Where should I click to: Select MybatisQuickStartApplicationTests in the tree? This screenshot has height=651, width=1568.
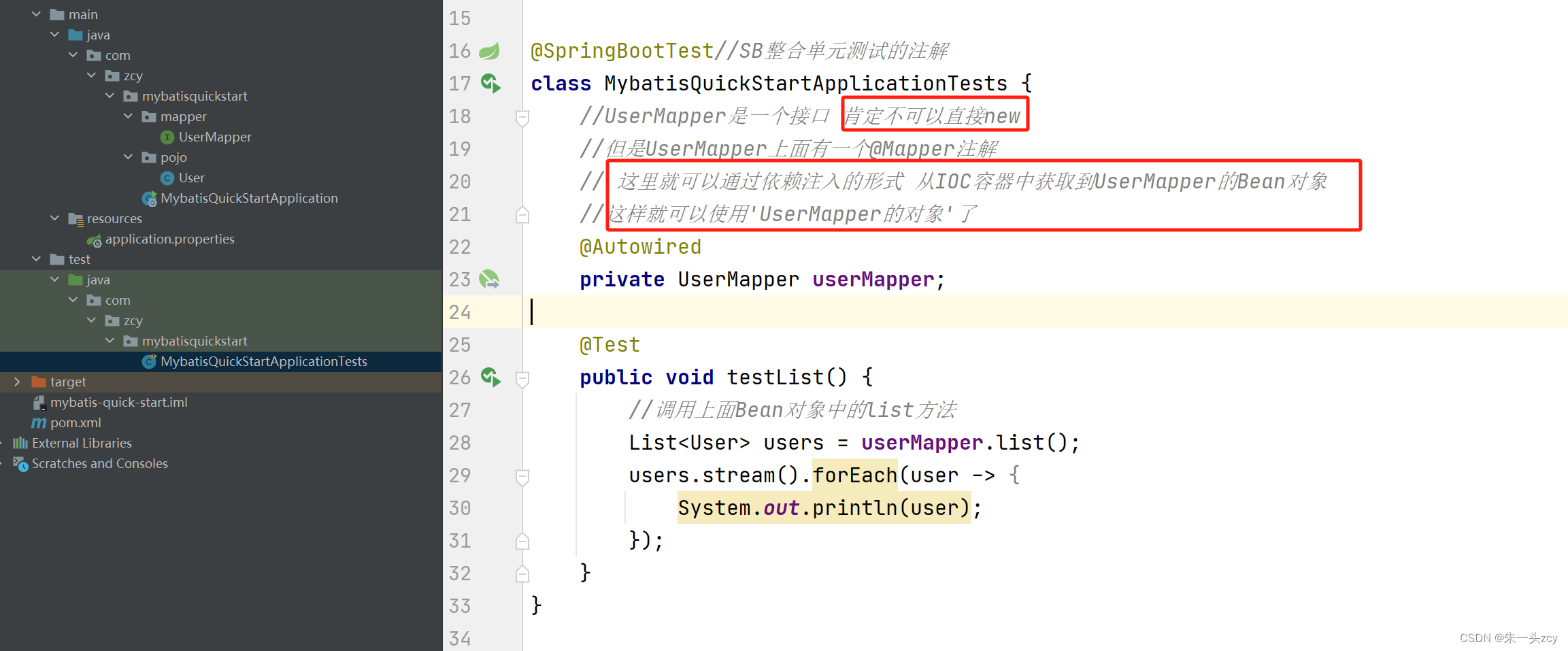pyautogui.click(x=264, y=361)
